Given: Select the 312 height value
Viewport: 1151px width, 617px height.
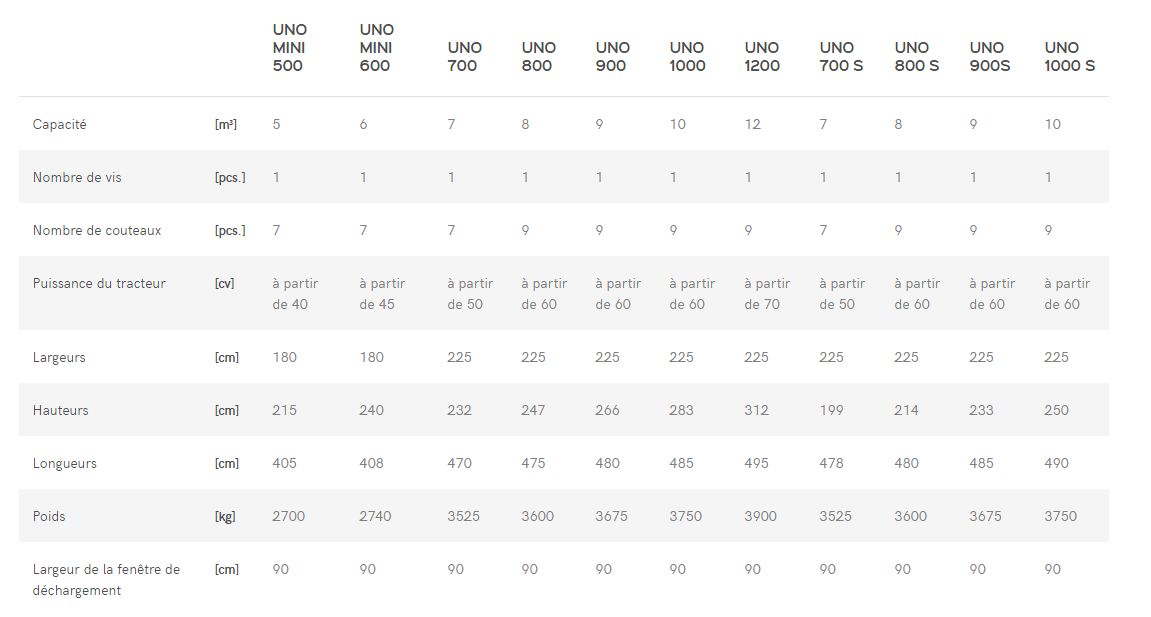Looking at the screenshot, I should (757, 411).
